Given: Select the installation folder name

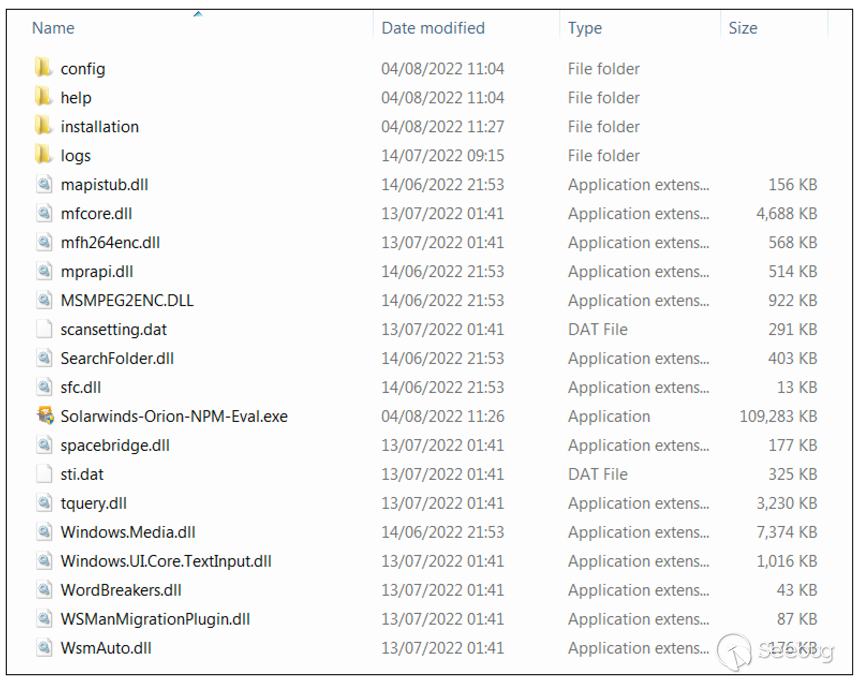Looking at the screenshot, I should [x=100, y=126].
